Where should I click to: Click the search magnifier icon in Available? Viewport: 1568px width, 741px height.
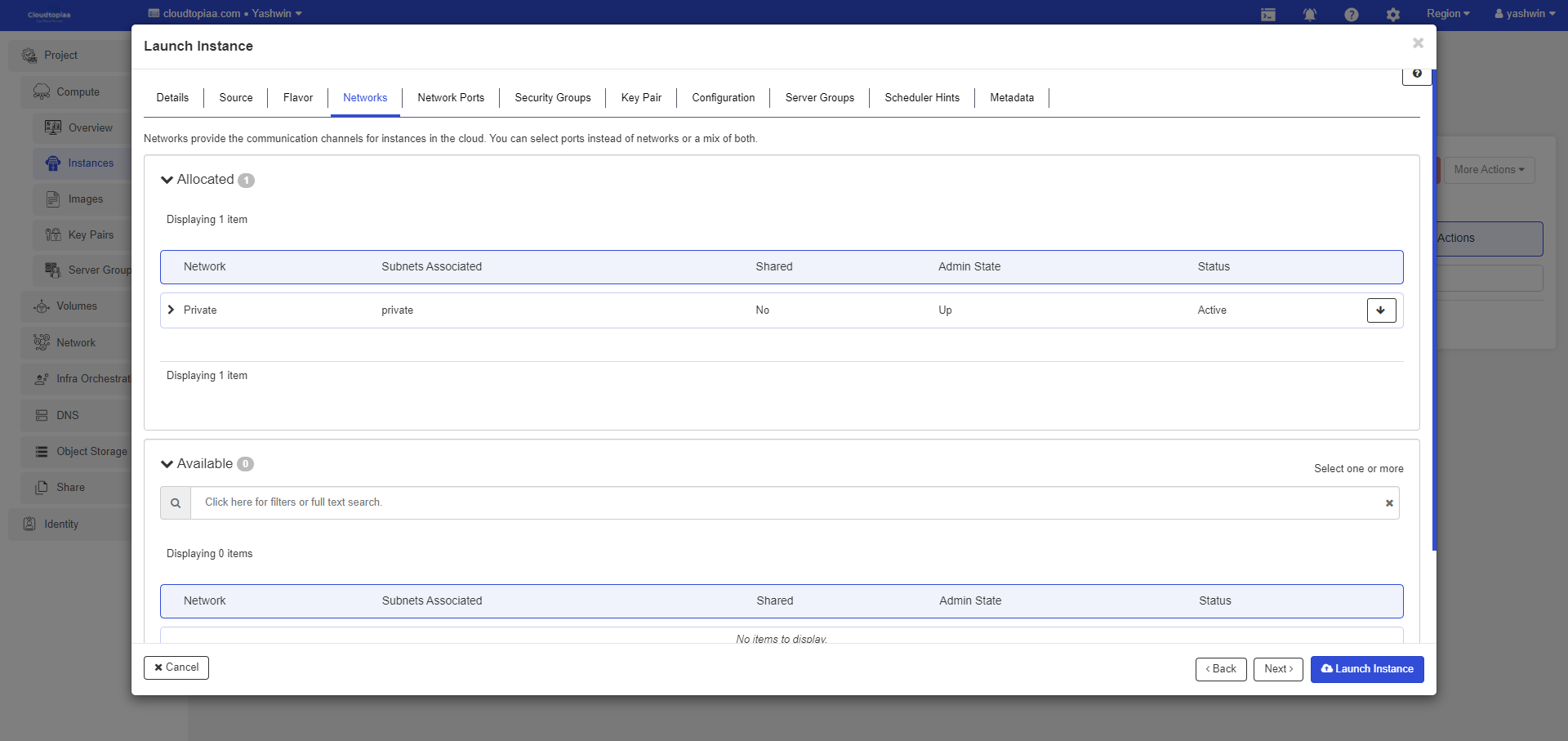click(x=176, y=503)
